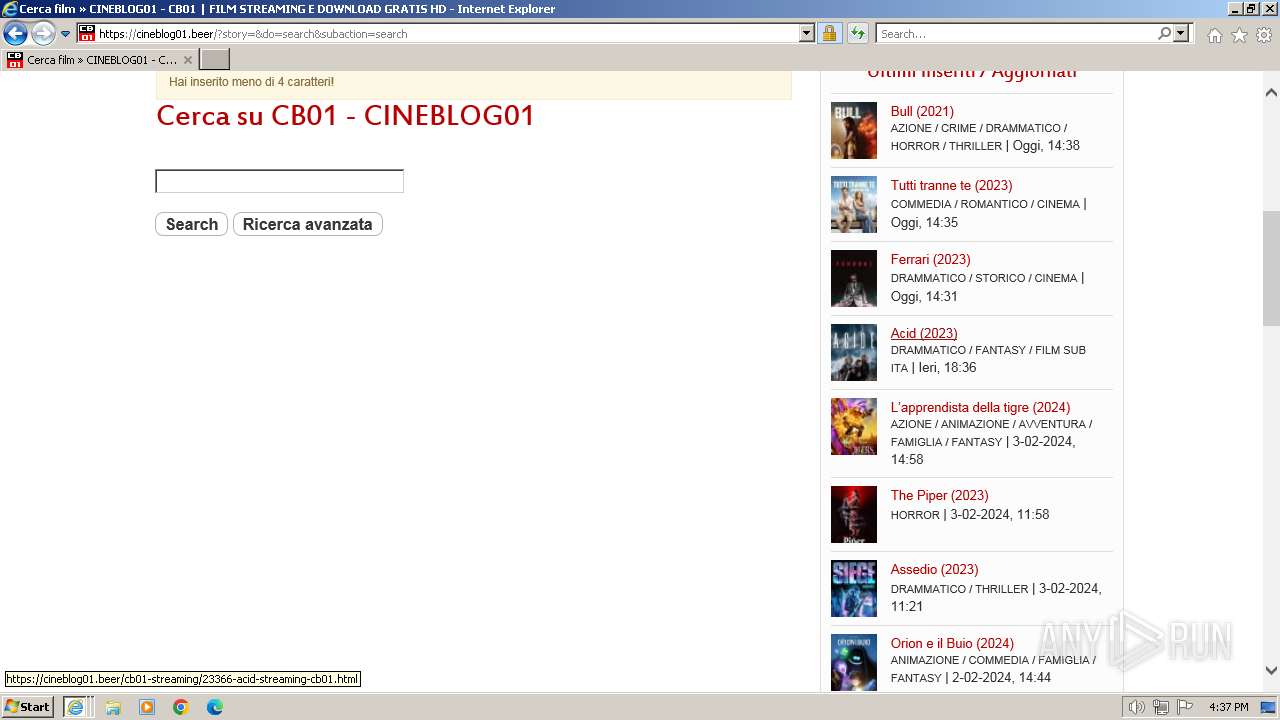Click 'Hai inserito meno di 4 caratteri!' message
Image resolution: width=1280 pixels, height=720 pixels.
pos(252,82)
